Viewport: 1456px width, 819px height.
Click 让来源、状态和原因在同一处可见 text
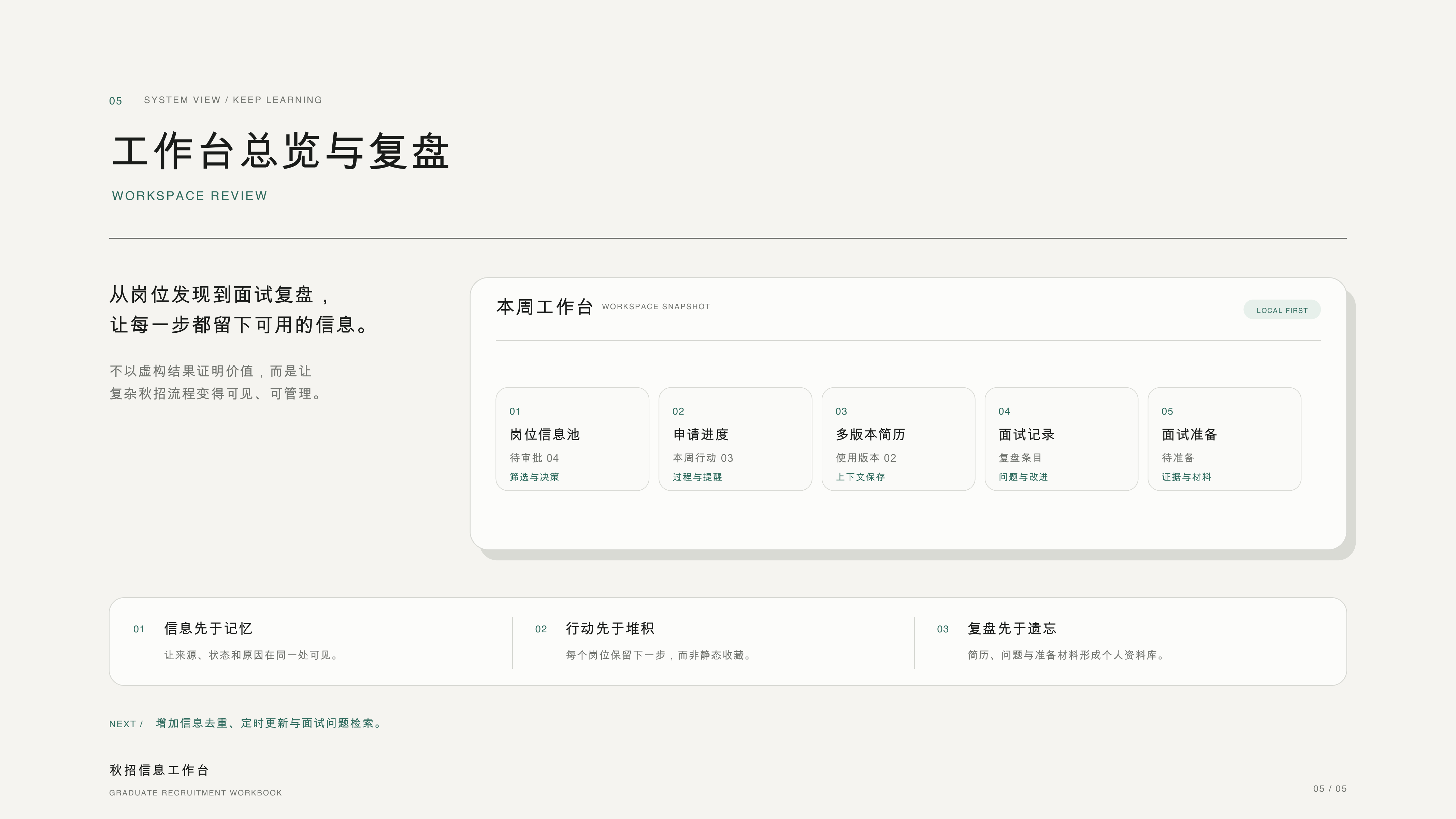click(251, 655)
